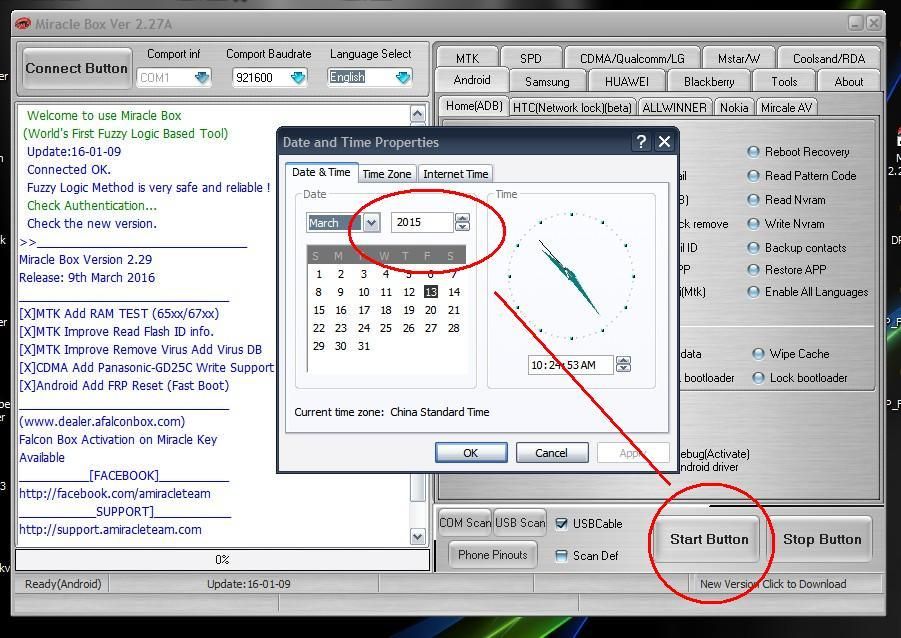The image size is (901, 638).
Task: Confirm the date dialog with OK
Action: tap(471, 453)
